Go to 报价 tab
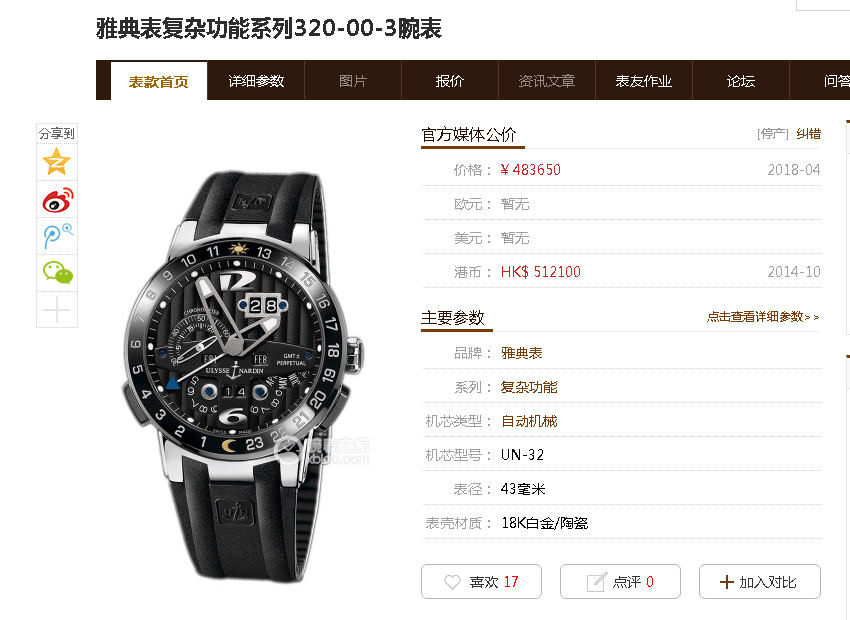The width and height of the screenshot is (850, 620). (450, 81)
